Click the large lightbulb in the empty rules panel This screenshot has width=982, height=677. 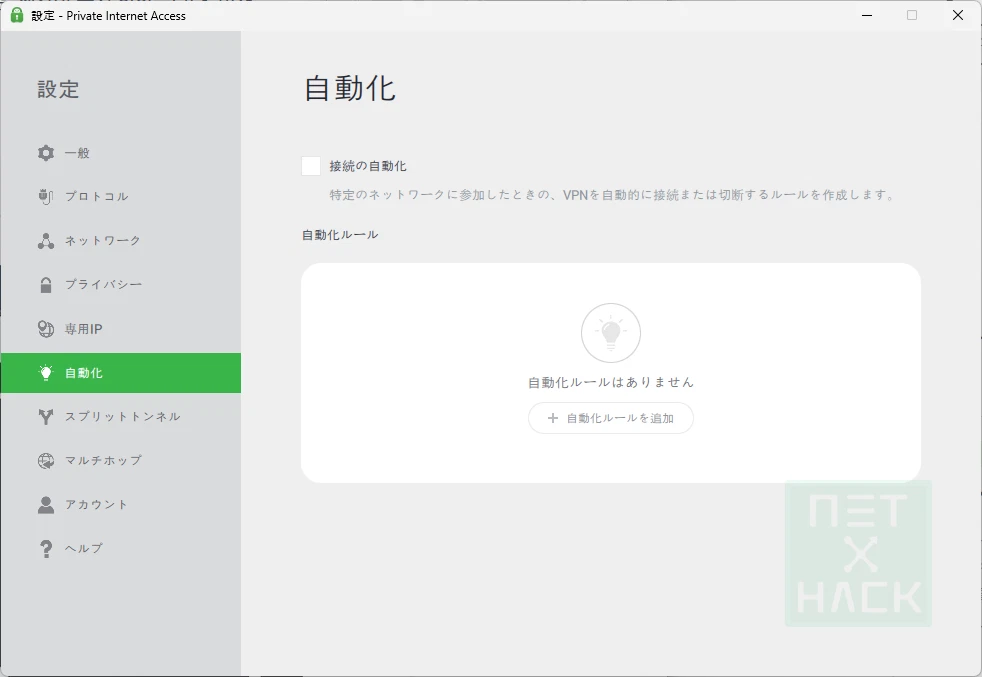pos(611,333)
